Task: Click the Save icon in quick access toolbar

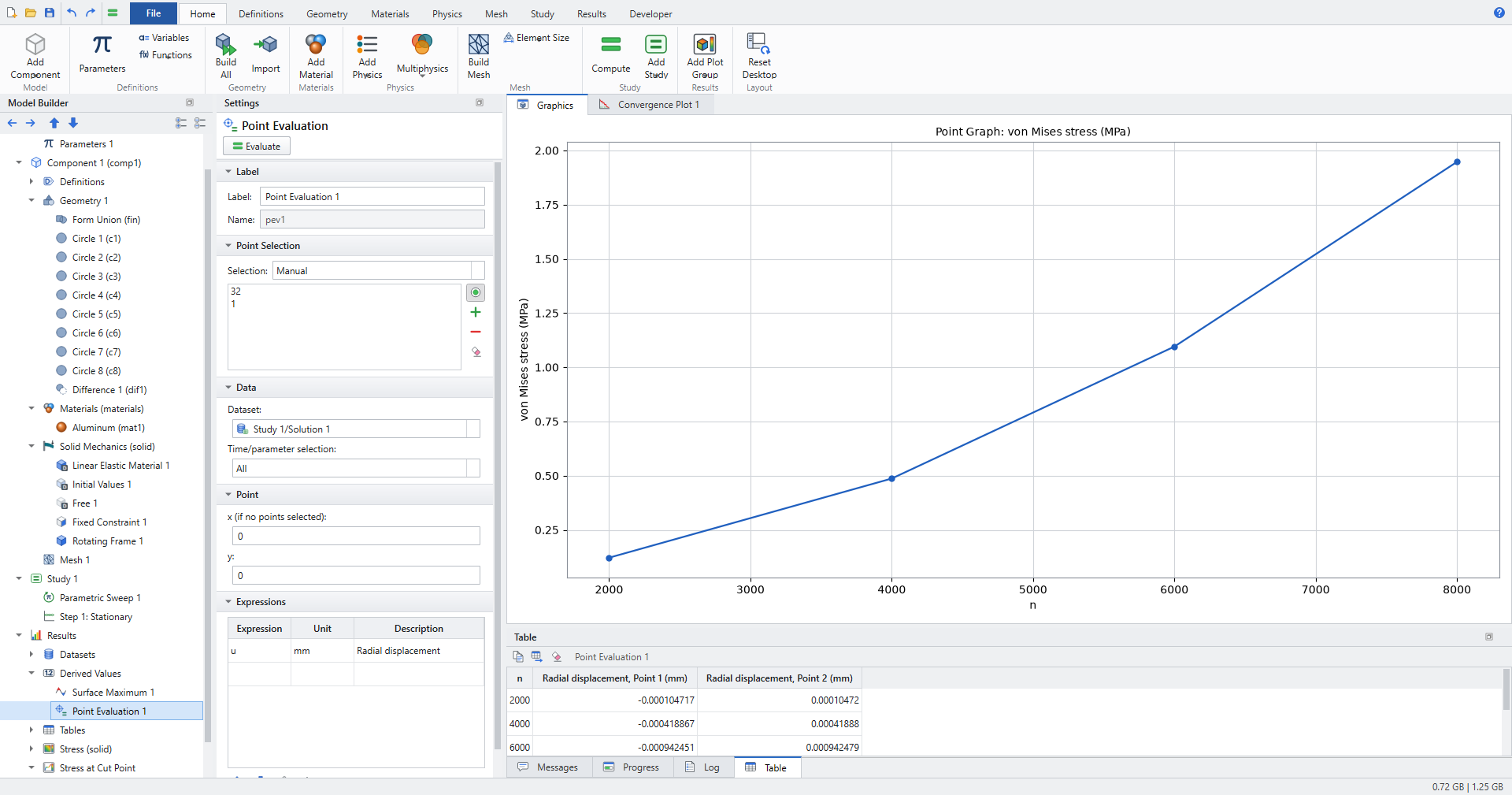Action: [50, 13]
